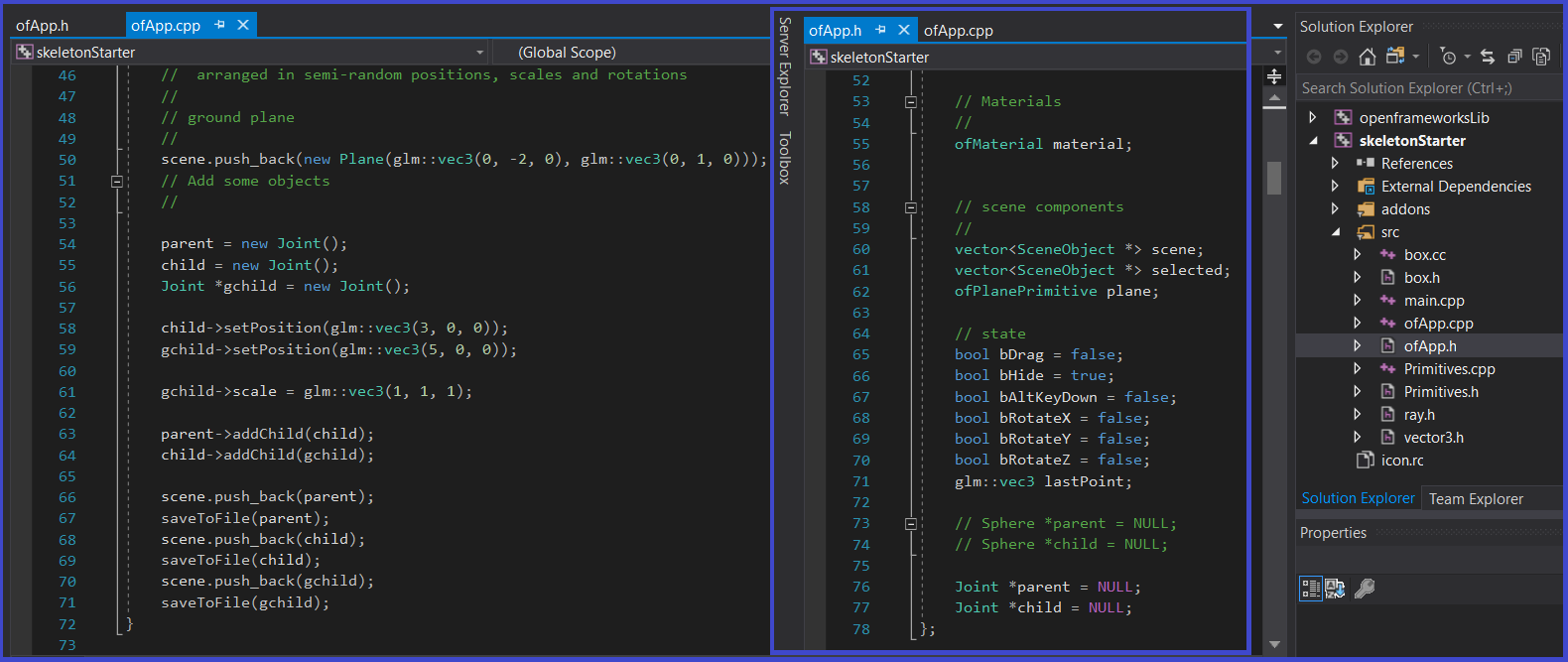Image resolution: width=1568 pixels, height=662 pixels.
Task: Open the skeletonStarter project dropdown in left editor
Action: point(480,53)
